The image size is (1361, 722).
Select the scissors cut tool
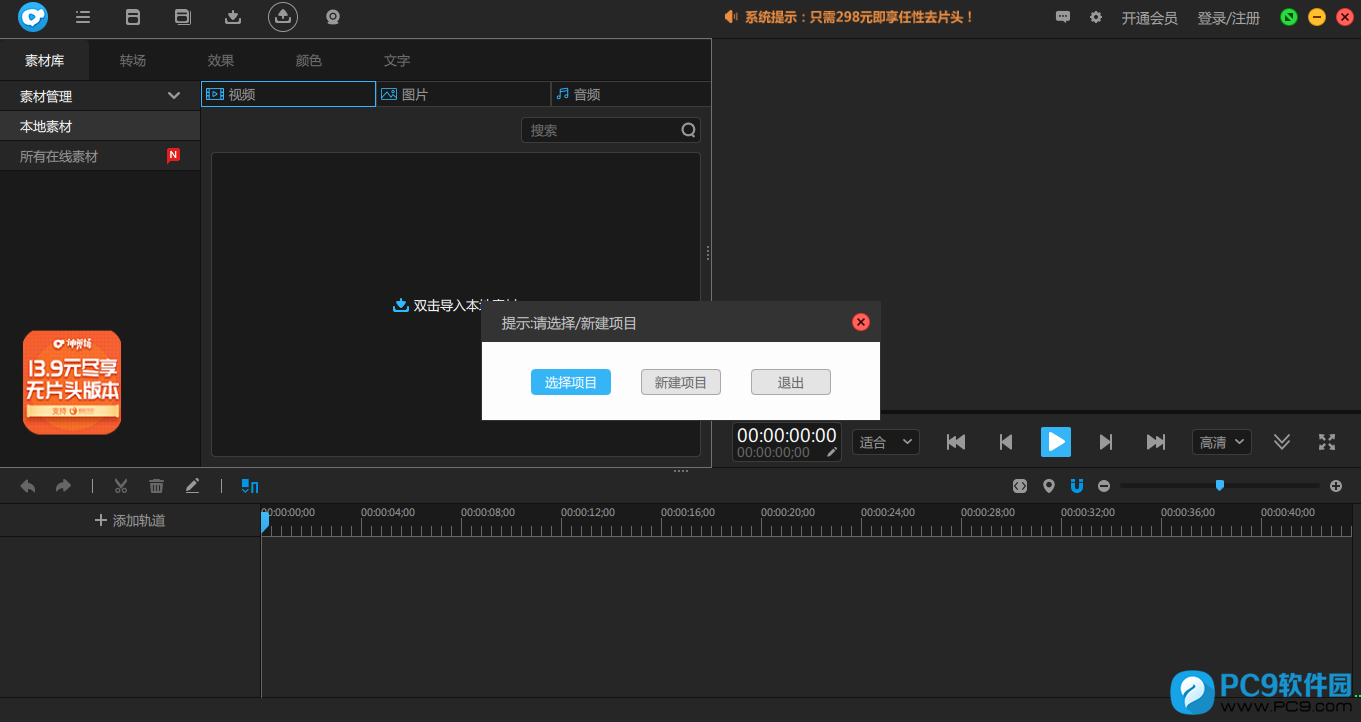(121, 486)
